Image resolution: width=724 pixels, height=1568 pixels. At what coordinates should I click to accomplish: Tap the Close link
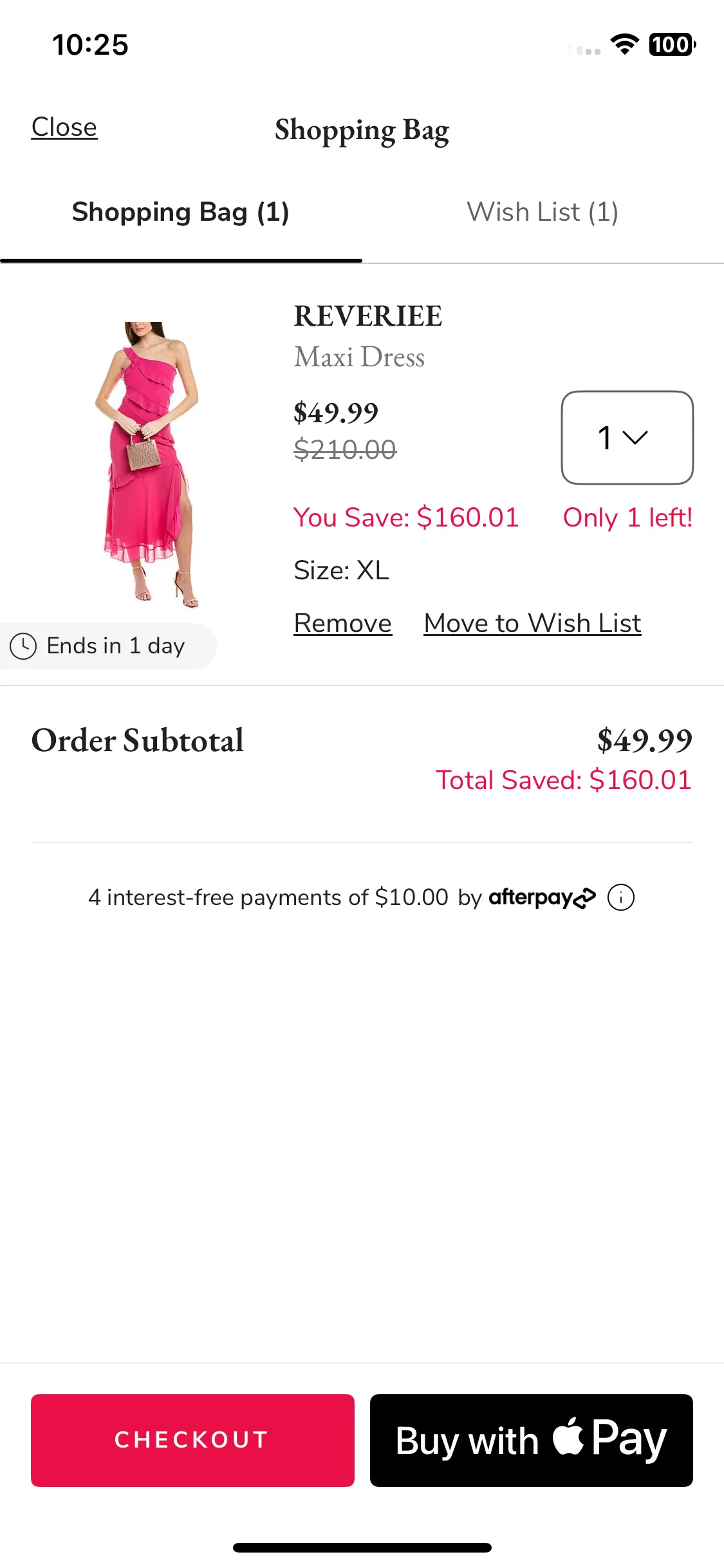point(64,127)
